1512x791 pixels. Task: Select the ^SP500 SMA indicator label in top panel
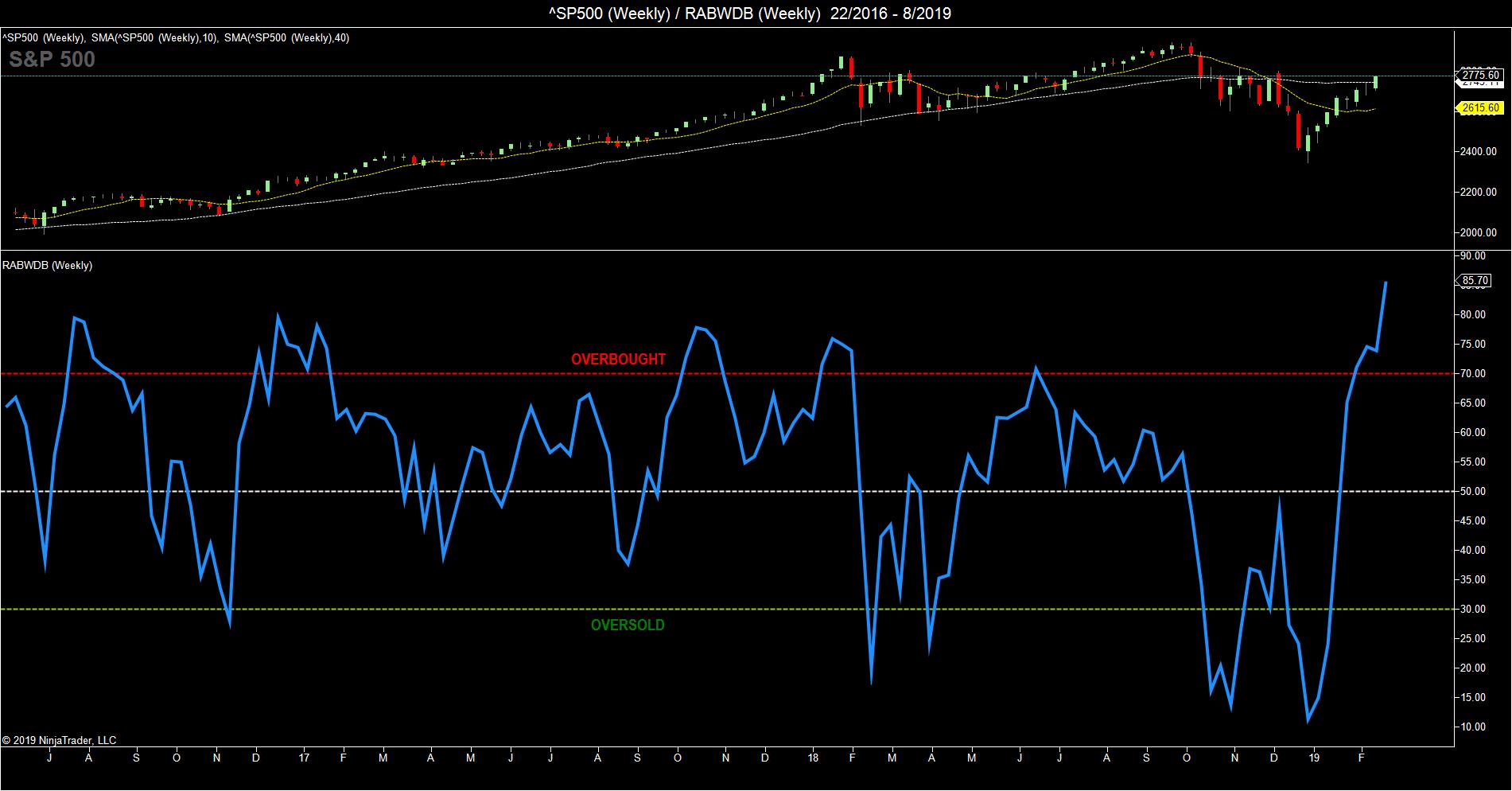(x=175, y=37)
